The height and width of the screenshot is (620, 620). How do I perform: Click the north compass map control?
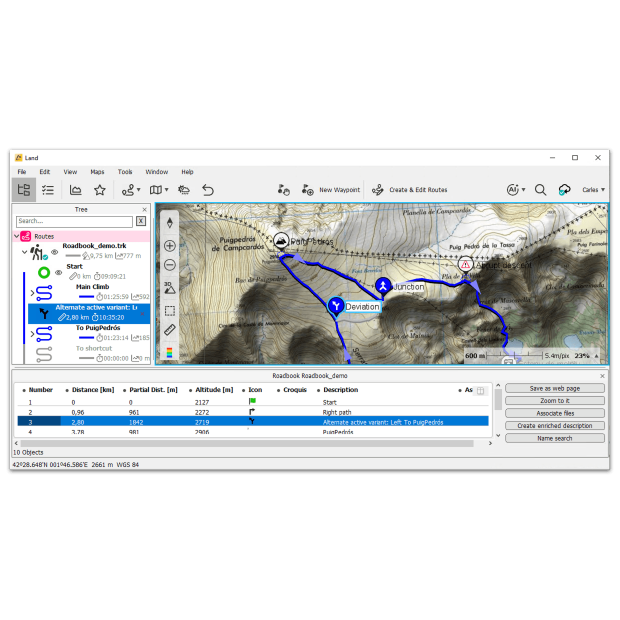tap(170, 223)
